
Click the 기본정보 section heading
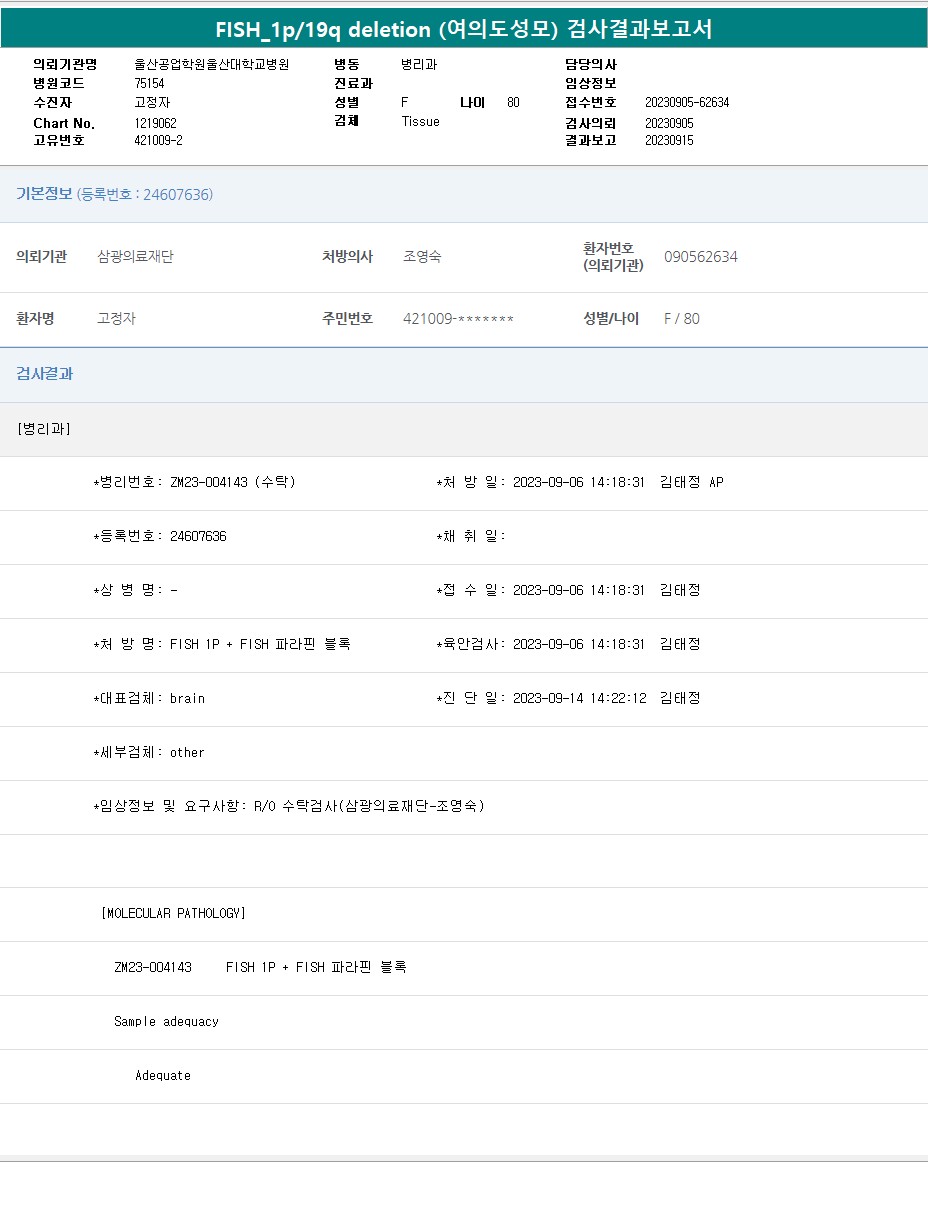click(x=44, y=194)
